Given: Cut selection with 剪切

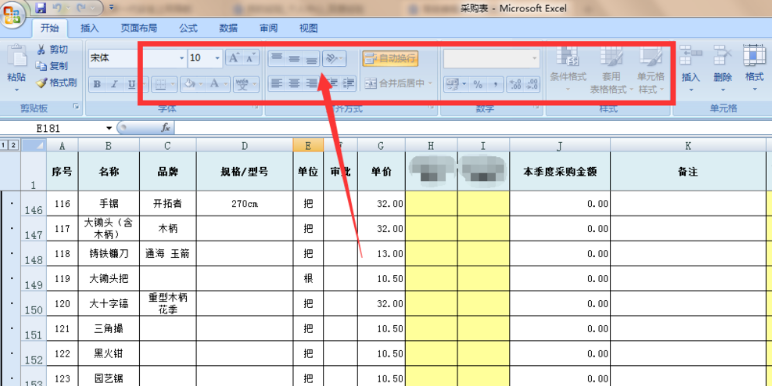Looking at the screenshot, I should (53, 49).
